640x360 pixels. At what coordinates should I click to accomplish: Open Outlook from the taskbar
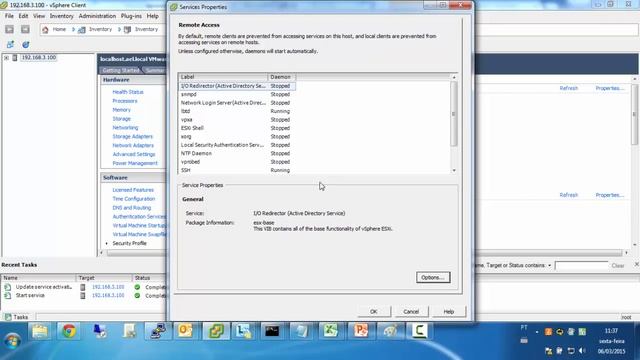point(185,331)
